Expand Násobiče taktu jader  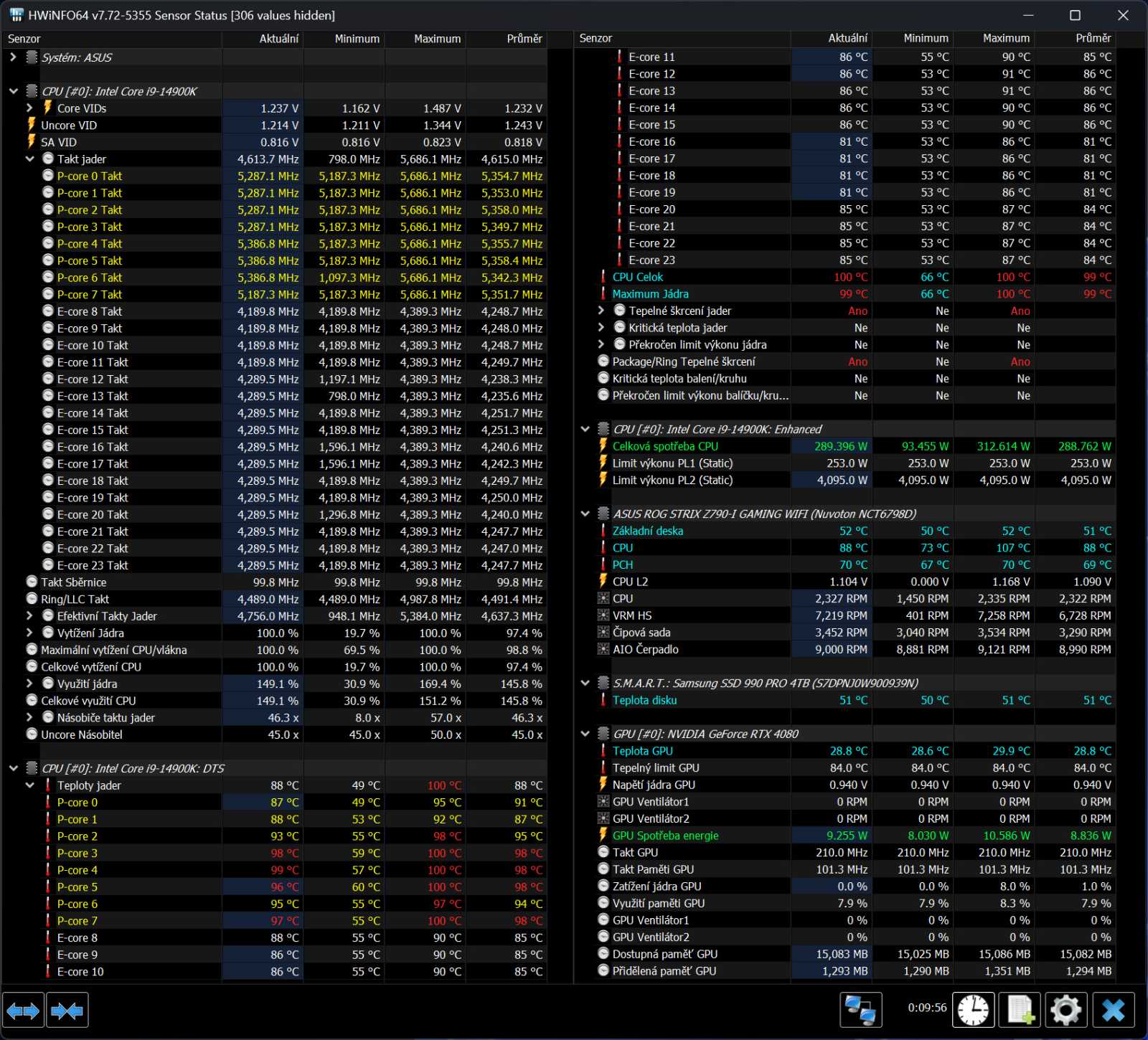pyautogui.click(x=29, y=717)
